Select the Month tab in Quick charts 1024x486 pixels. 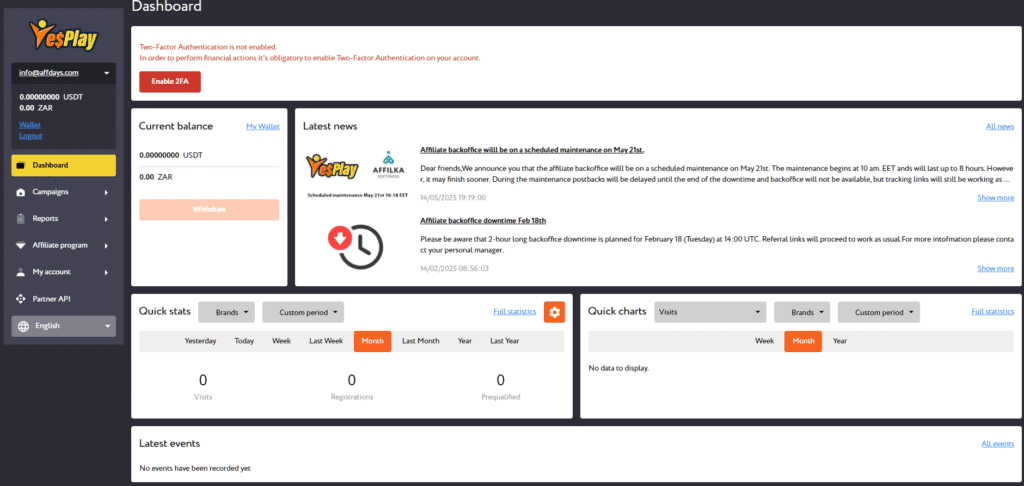pyautogui.click(x=803, y=341)
